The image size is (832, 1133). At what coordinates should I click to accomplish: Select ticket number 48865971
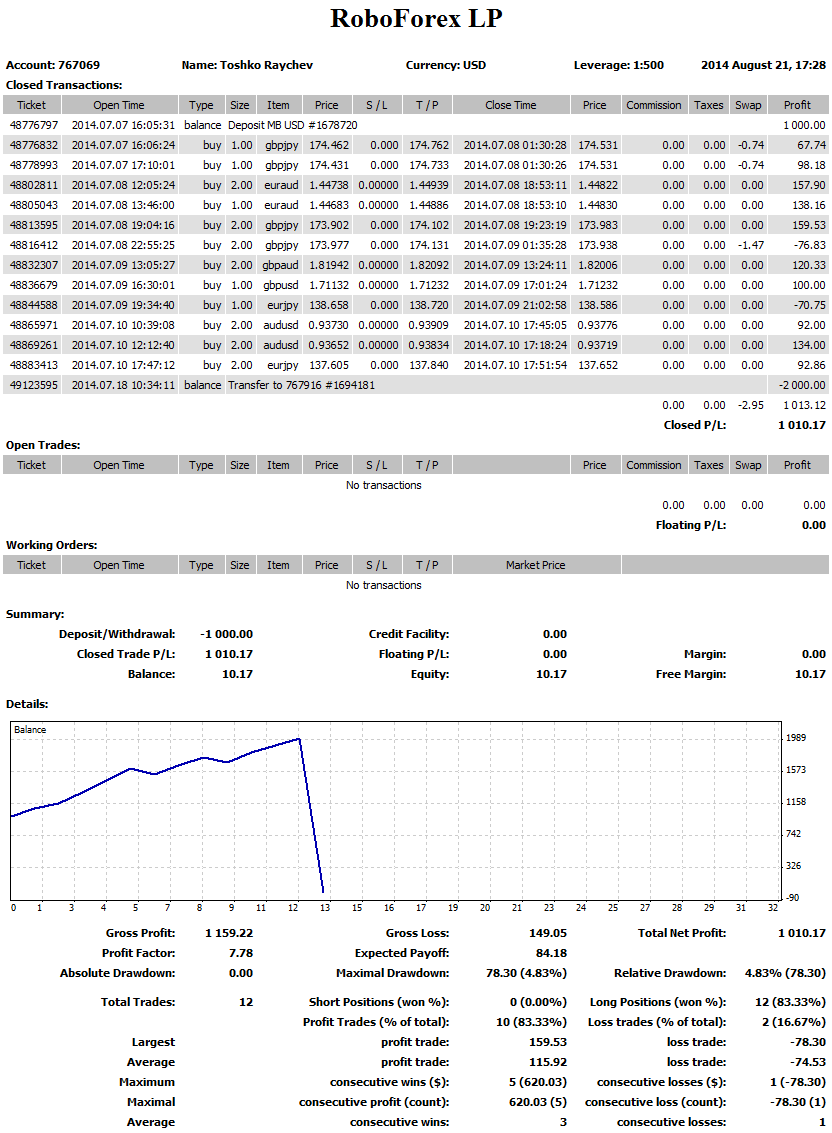click(34, 325)
